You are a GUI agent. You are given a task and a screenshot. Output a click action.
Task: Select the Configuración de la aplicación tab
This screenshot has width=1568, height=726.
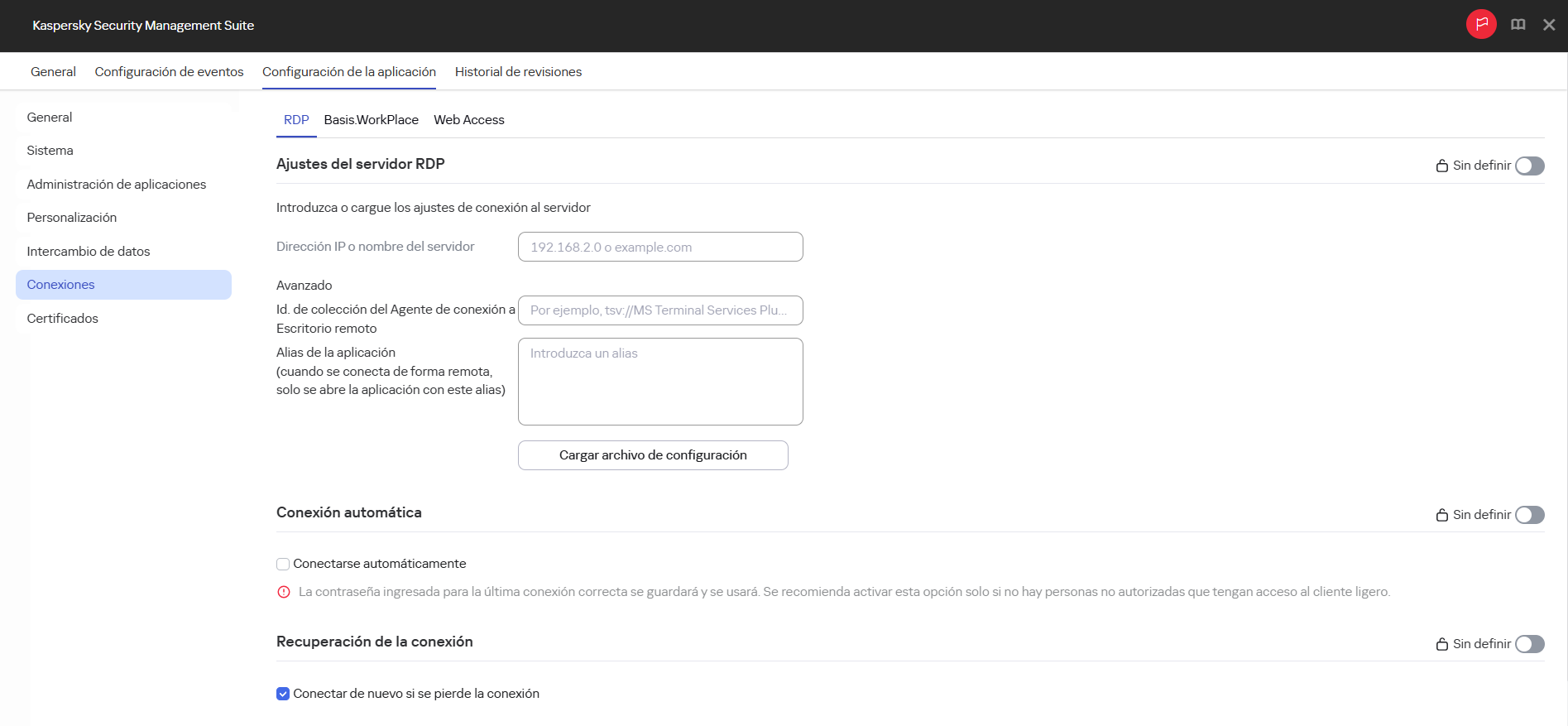(x=349, y=72)
